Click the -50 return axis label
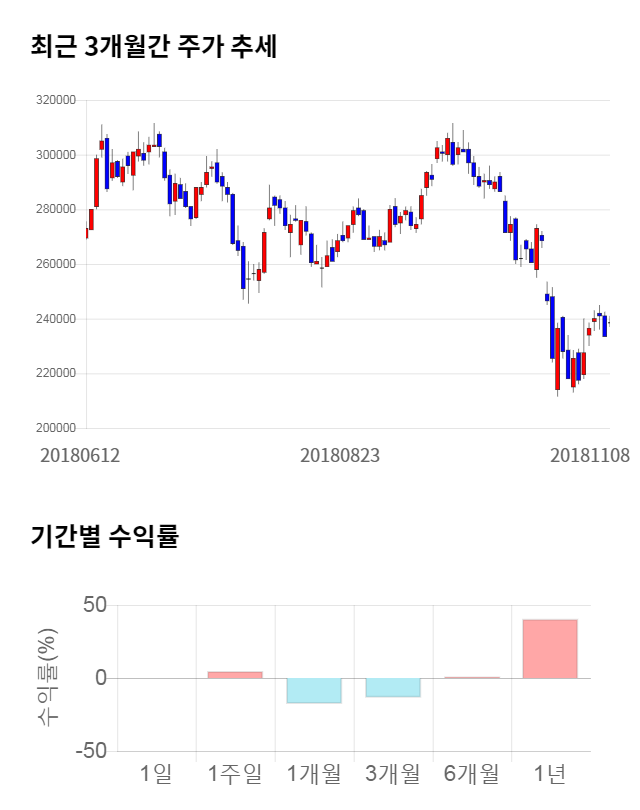 [88, 751]
